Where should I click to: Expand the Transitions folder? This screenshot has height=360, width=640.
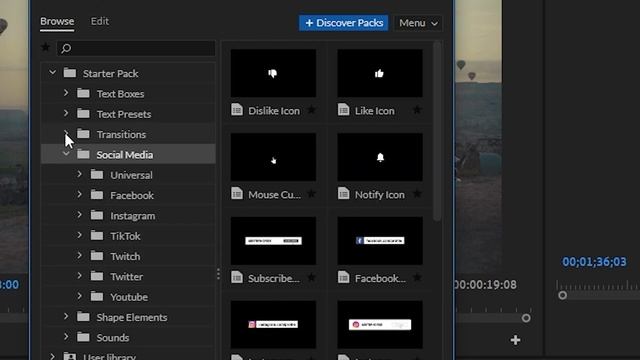pyautogui.click(x=66, y=133)
